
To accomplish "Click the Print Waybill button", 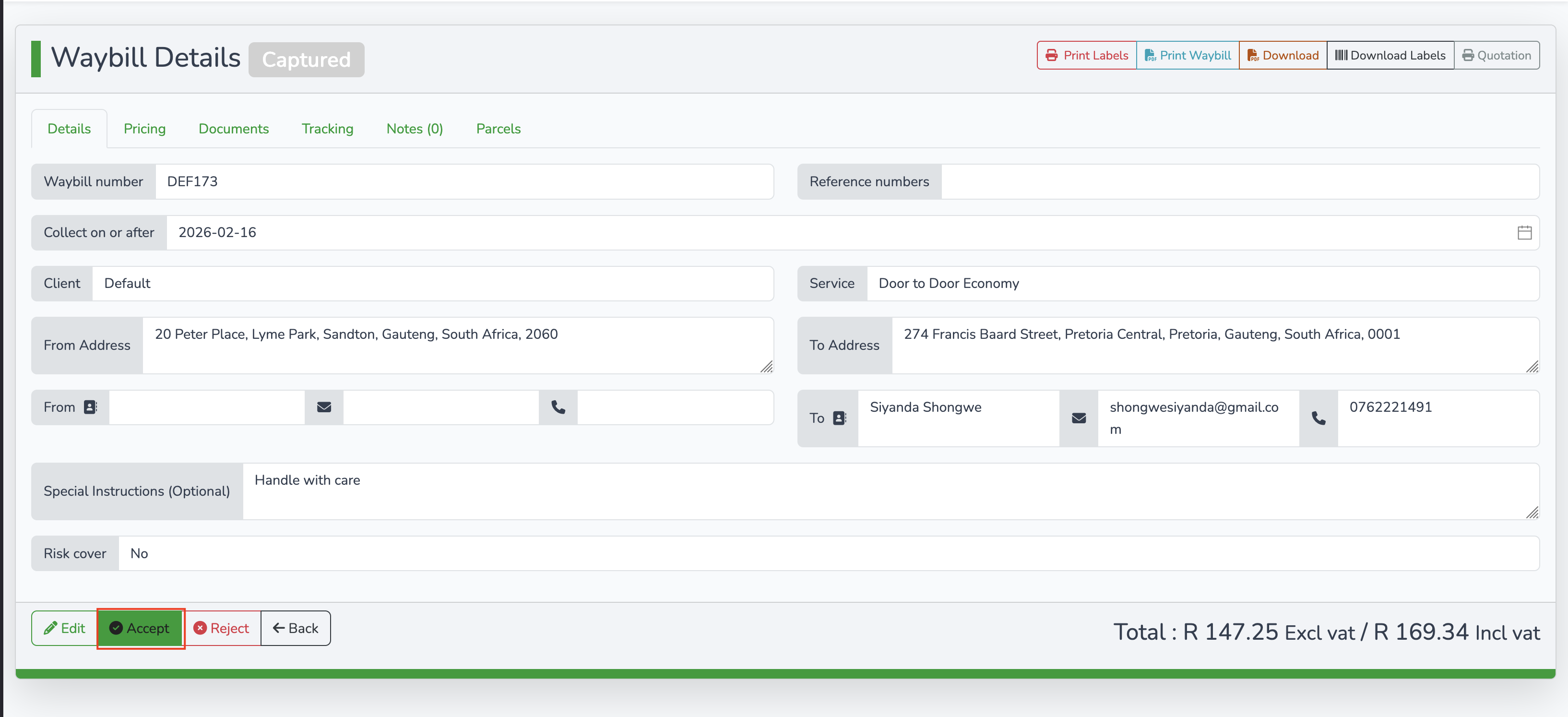I will point(1188,55).
